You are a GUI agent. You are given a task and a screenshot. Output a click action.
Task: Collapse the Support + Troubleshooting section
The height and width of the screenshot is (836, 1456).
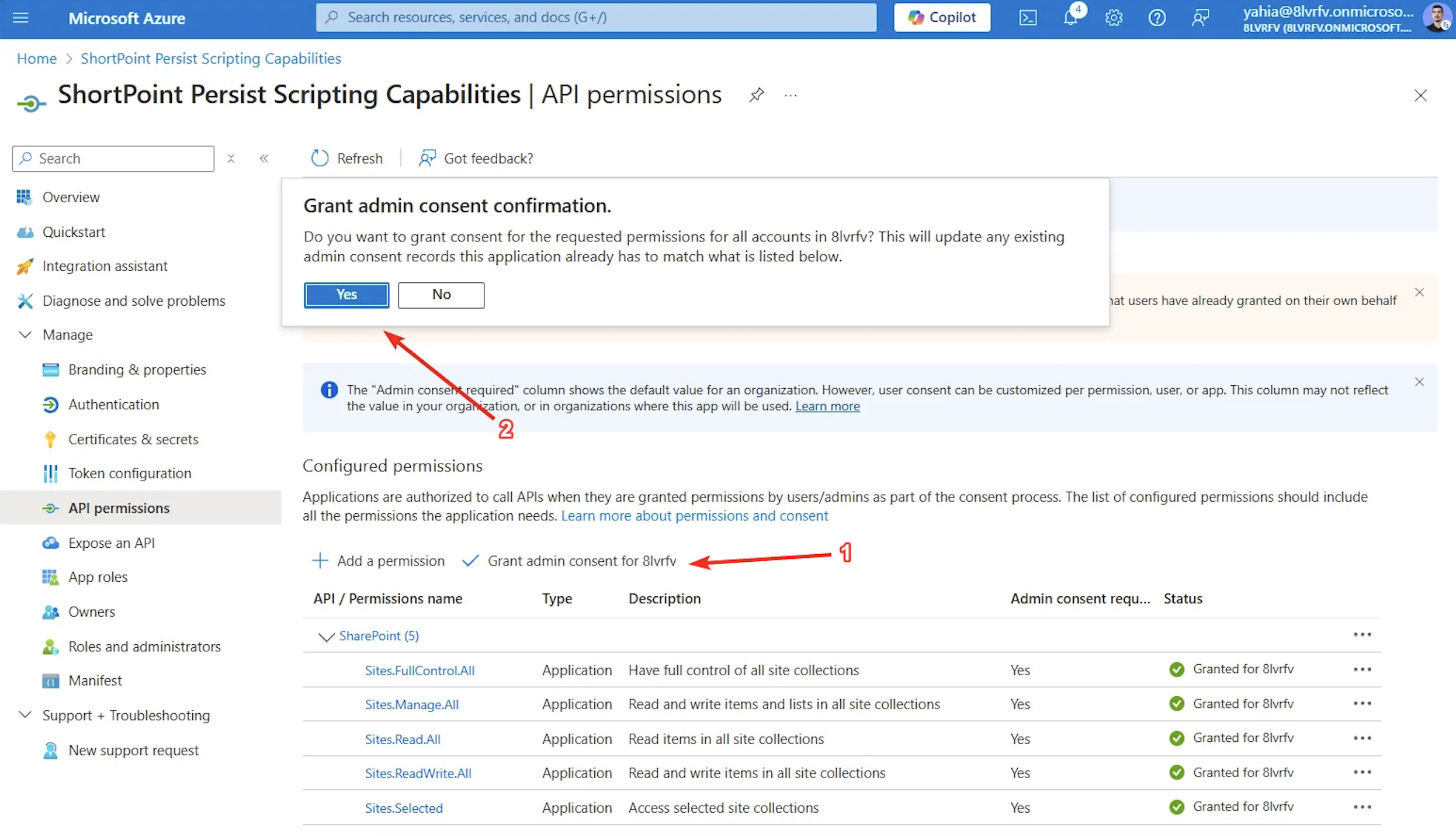25,715
